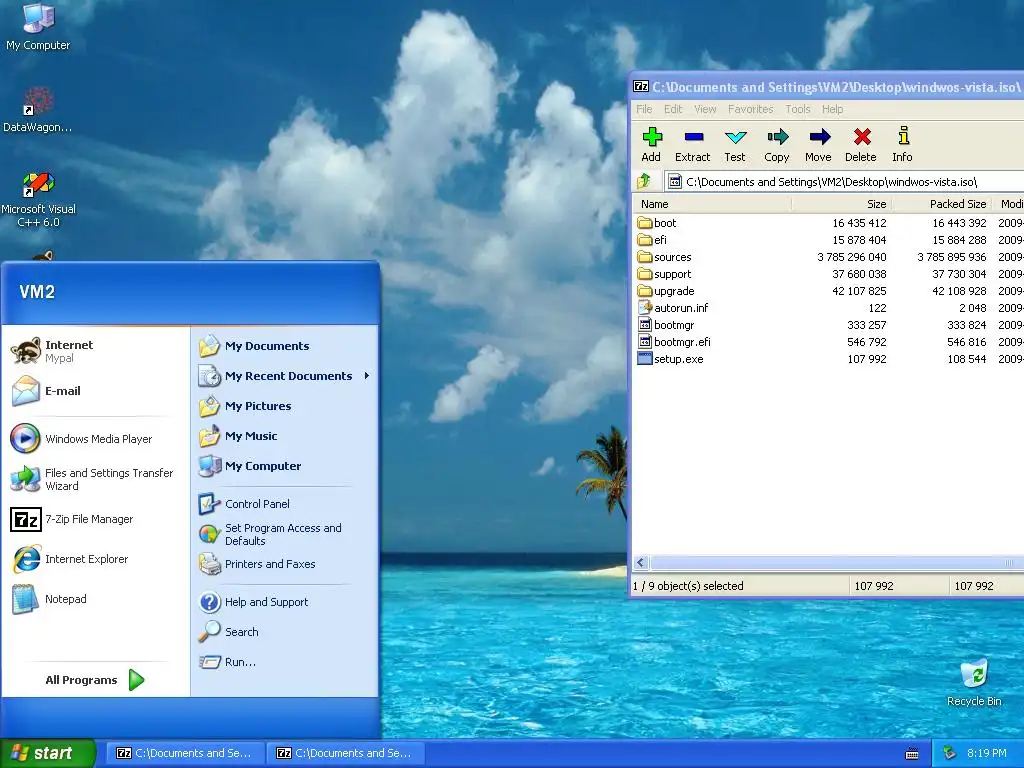The height and width of the screenshot is (768, 1024).
Task: Click the red Delete icon
Action: 861,144
